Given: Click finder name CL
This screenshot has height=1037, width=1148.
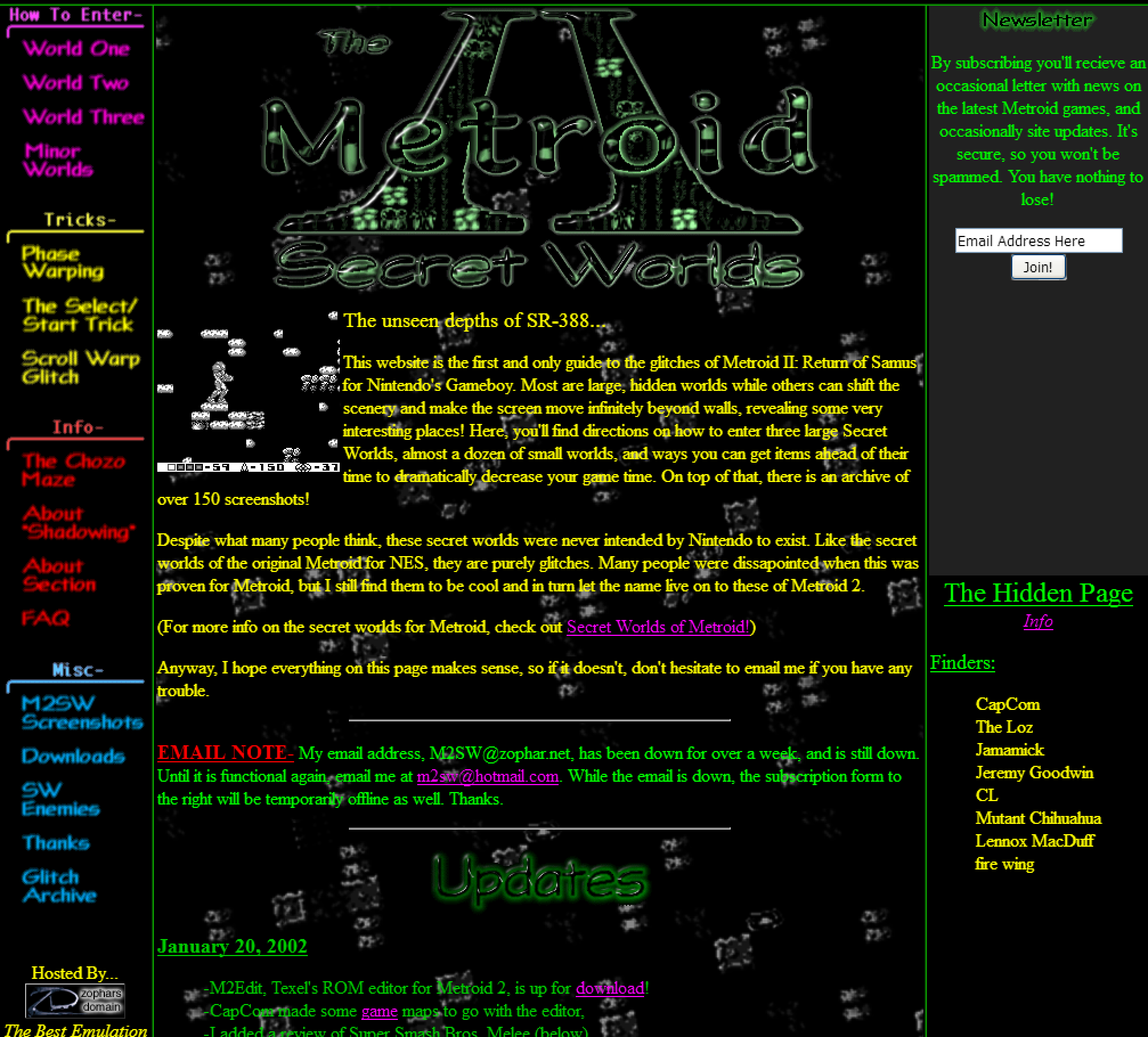Looking at the screenshot, I should click(987, 795).
